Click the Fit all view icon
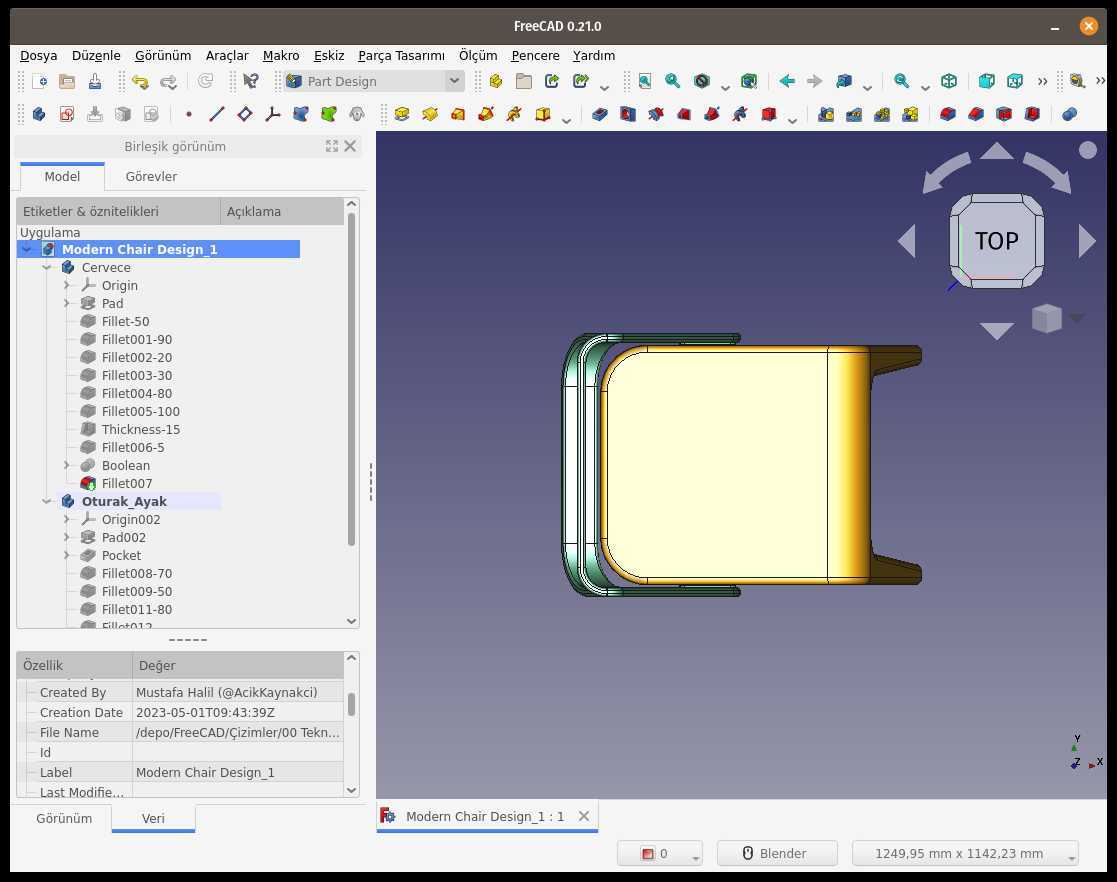Screen dimensions: 1117x882 point(645,81)
